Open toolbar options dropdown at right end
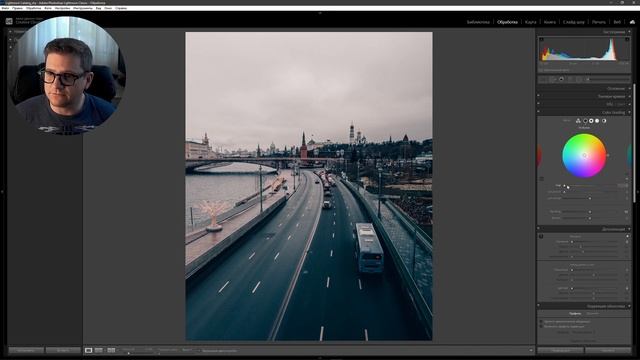 [531, 350]
